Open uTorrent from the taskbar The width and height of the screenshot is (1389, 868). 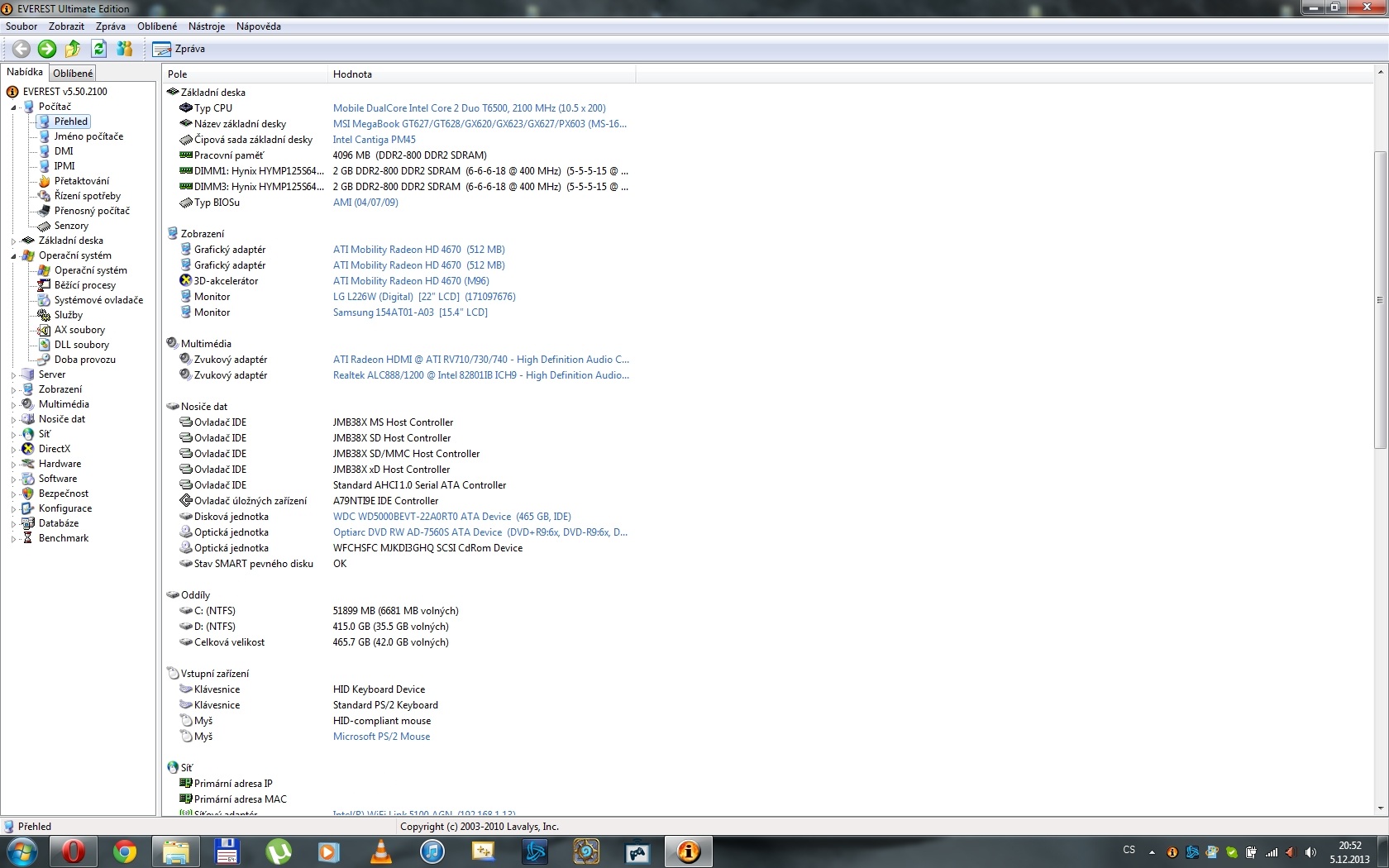[x=279, y=851]
